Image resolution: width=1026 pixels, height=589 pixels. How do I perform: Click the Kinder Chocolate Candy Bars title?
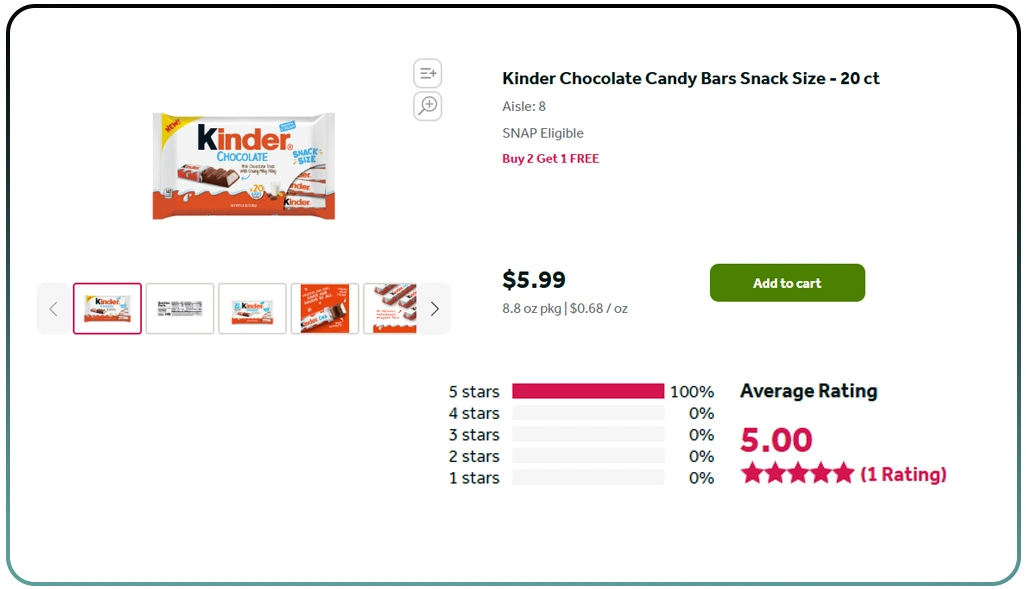tap(690, 79)
